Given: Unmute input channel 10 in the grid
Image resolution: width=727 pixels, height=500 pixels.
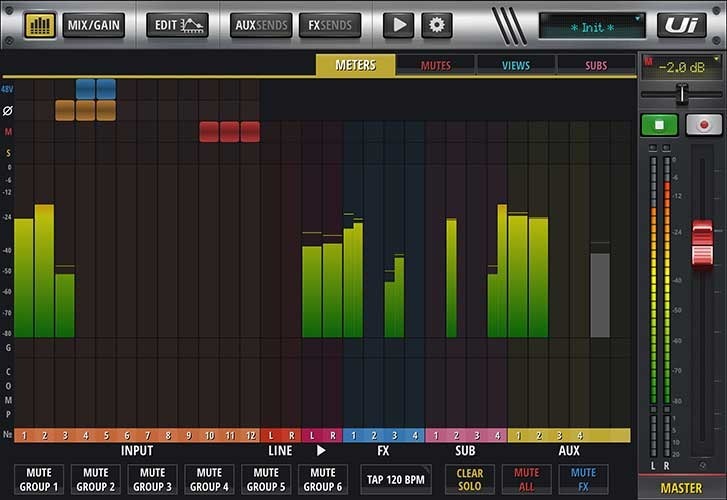Looking at the screenshot, I should [x=209, y=131].
